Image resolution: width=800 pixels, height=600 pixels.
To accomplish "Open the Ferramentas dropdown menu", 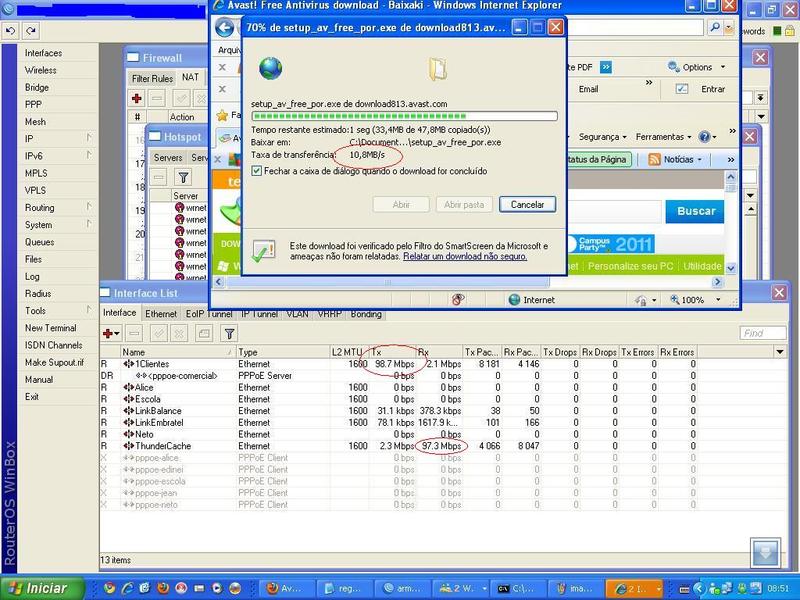I will pyautogui.click(x=663, y=137).
